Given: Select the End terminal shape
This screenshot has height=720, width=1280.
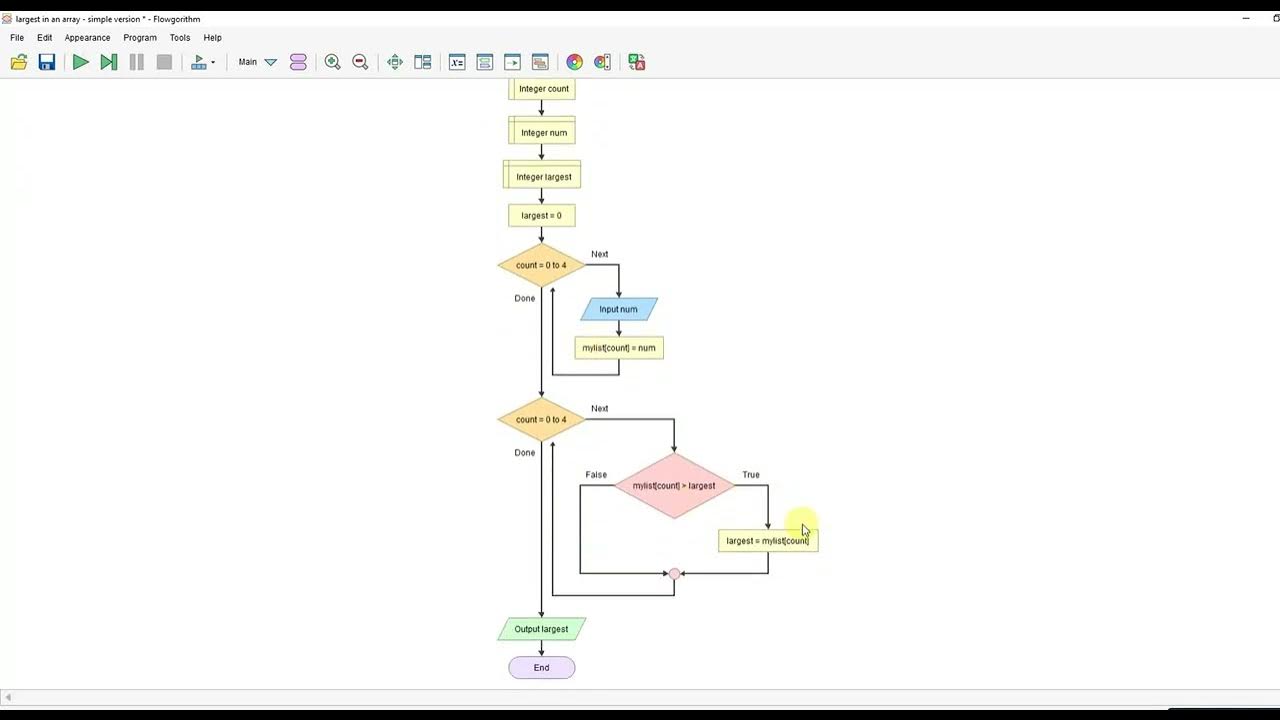Looking at the screenshot, I should pyautogui.click(x=542, y=668).
